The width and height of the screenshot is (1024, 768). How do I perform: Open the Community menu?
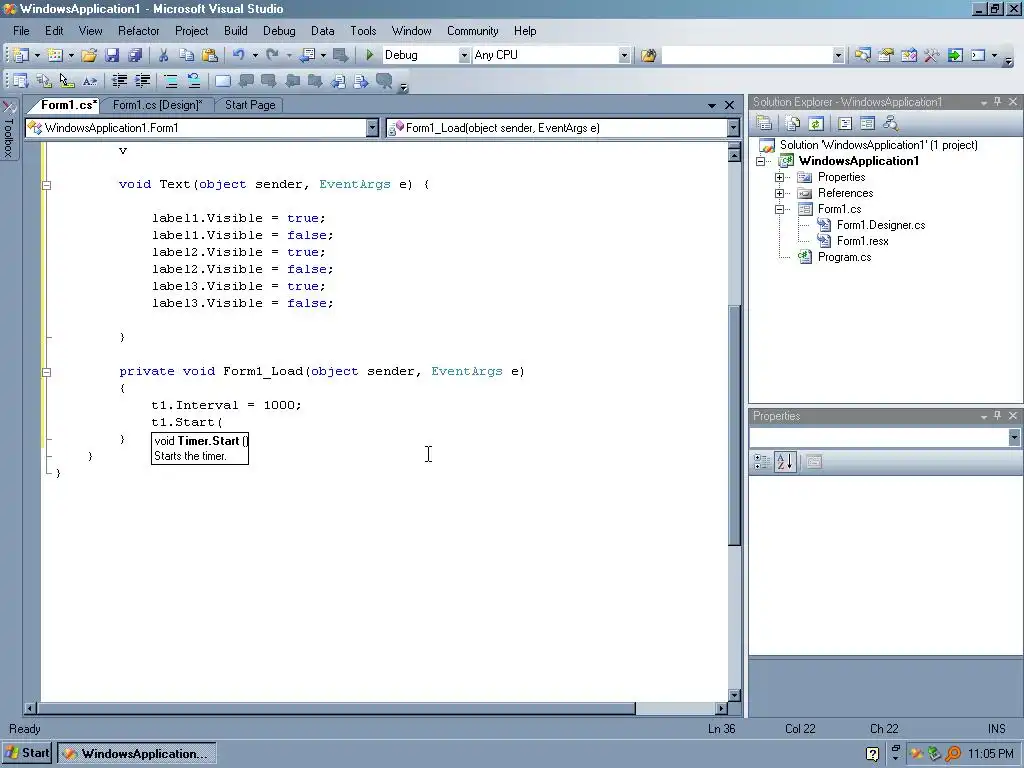pyautogui.click(x=472, y=31)
